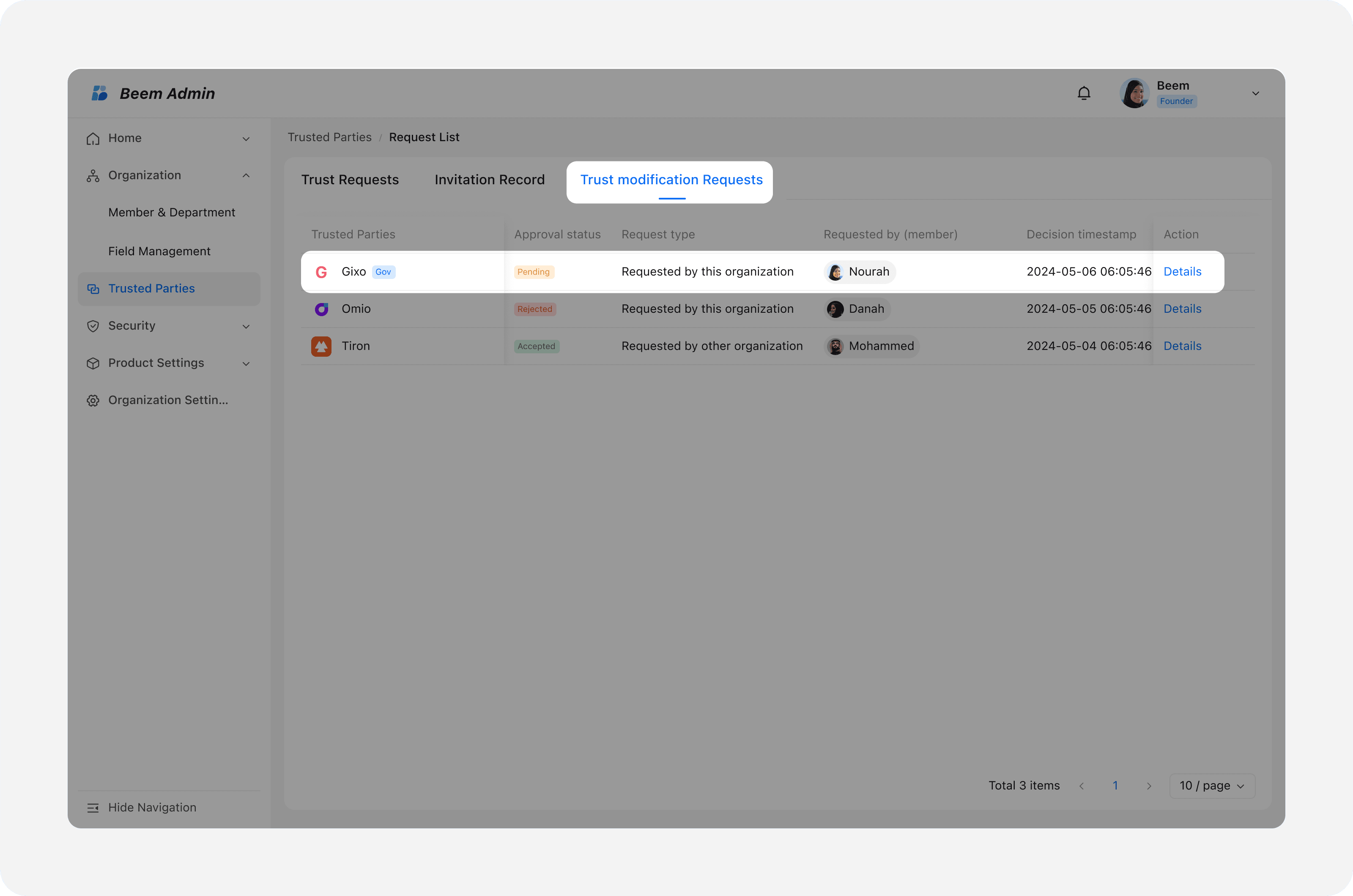Click the Omio organization logo
1353x896 pixels.
pos(321,309)
